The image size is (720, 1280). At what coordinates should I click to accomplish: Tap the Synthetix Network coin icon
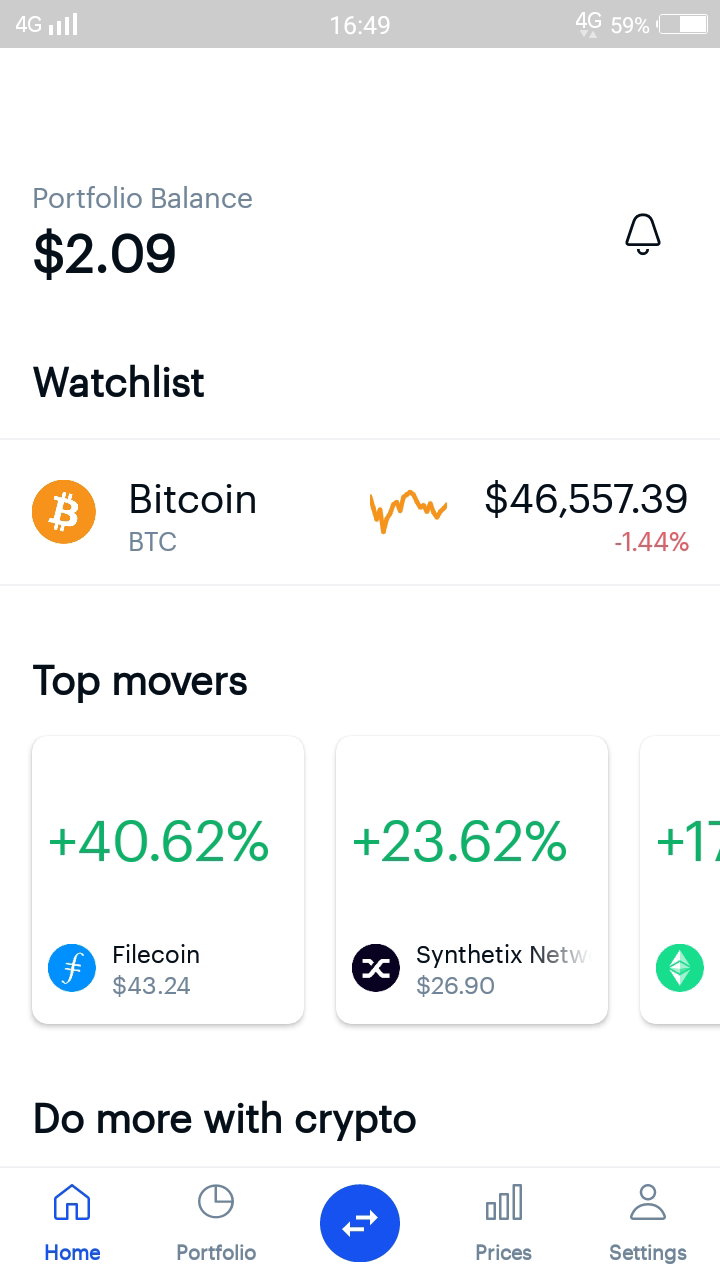click(376, 968)
